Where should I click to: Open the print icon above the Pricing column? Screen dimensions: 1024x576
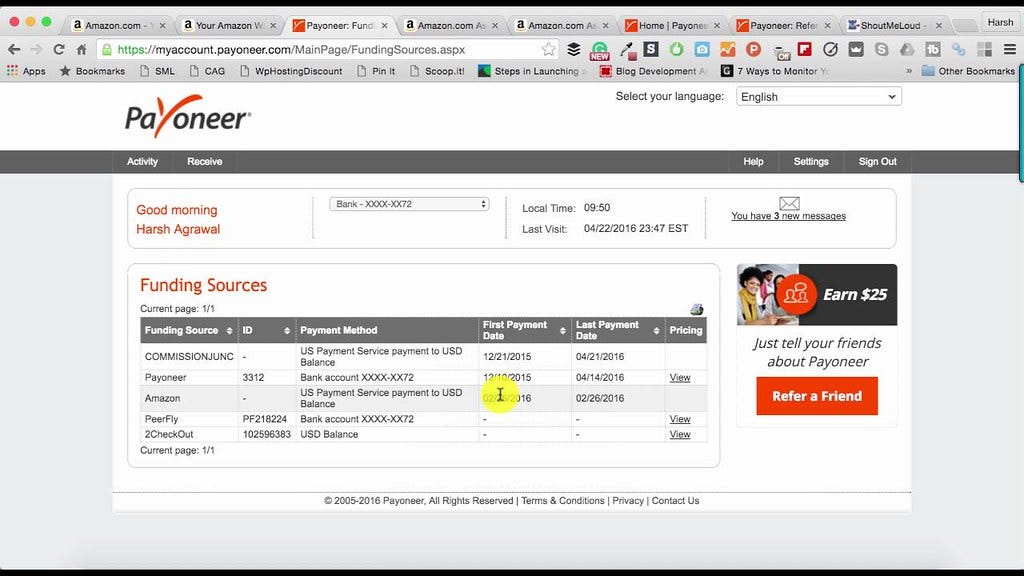(x=697, y=308)
